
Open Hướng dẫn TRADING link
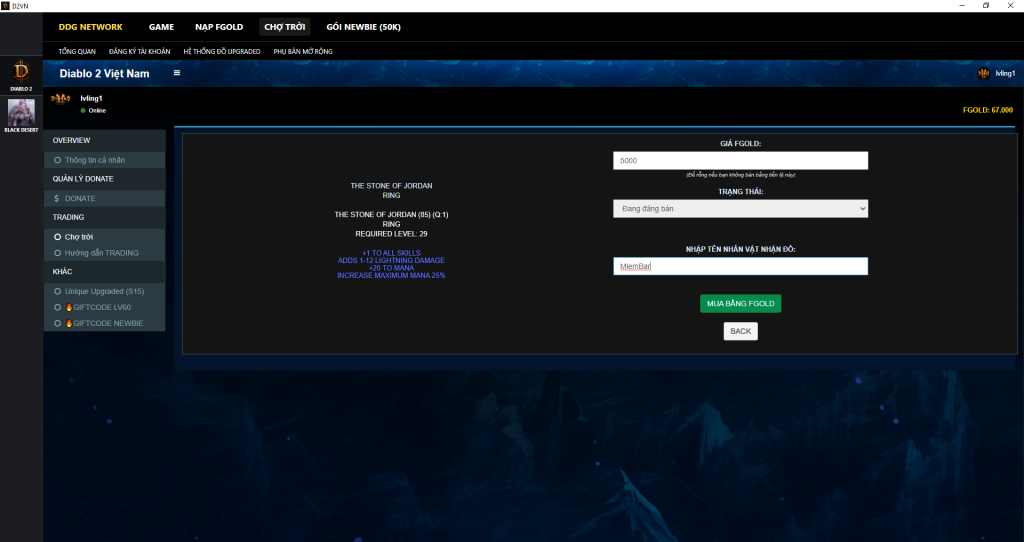(102, 253)
